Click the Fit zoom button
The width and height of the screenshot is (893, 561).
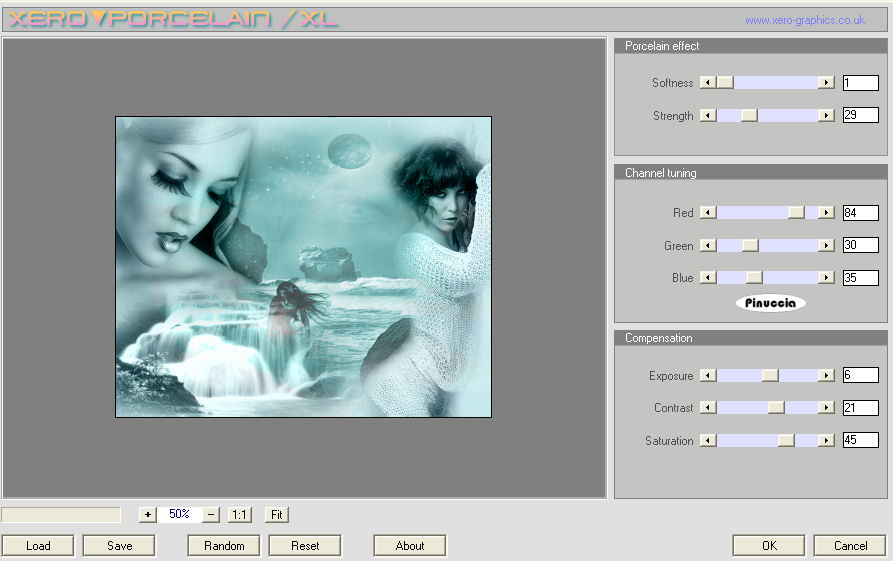(x=277, y=515)
